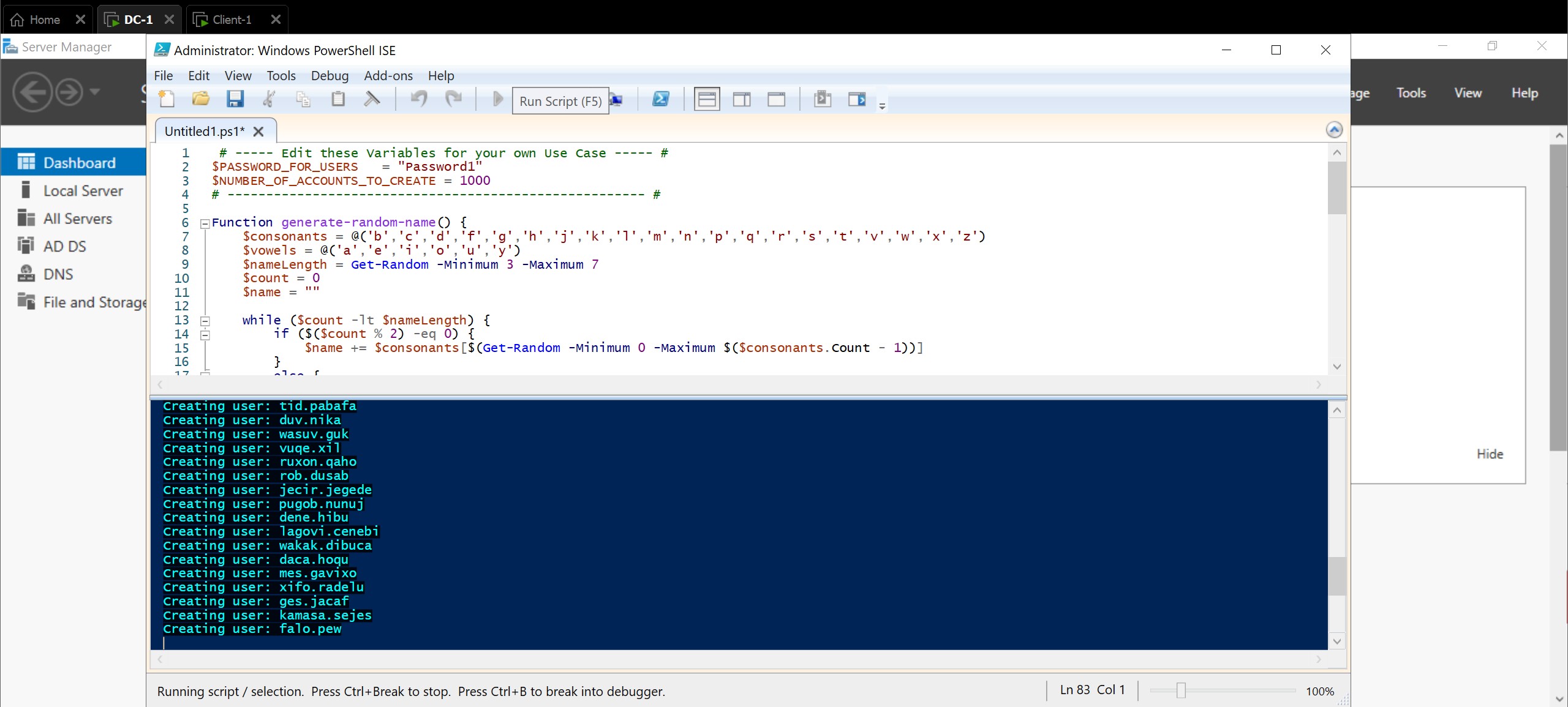
Task: Click the Open file folder icon
Action: coord(200,99)
